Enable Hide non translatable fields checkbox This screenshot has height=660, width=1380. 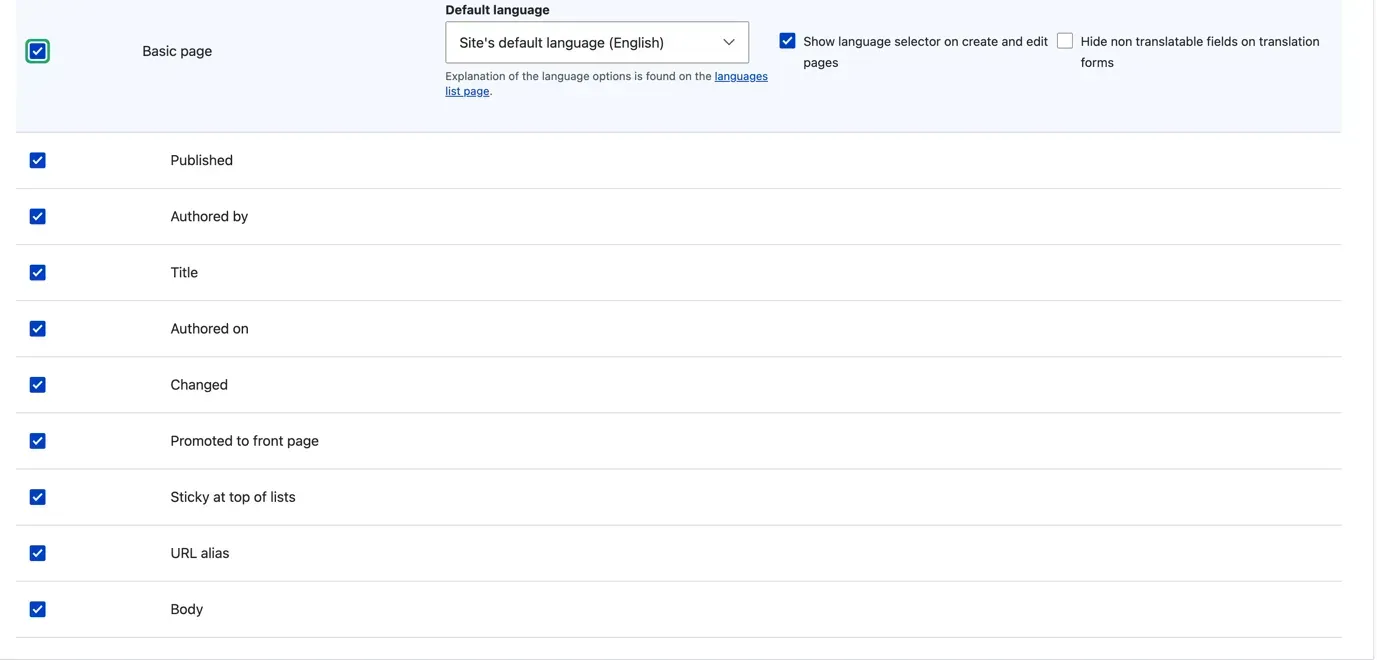(1065, 41)
